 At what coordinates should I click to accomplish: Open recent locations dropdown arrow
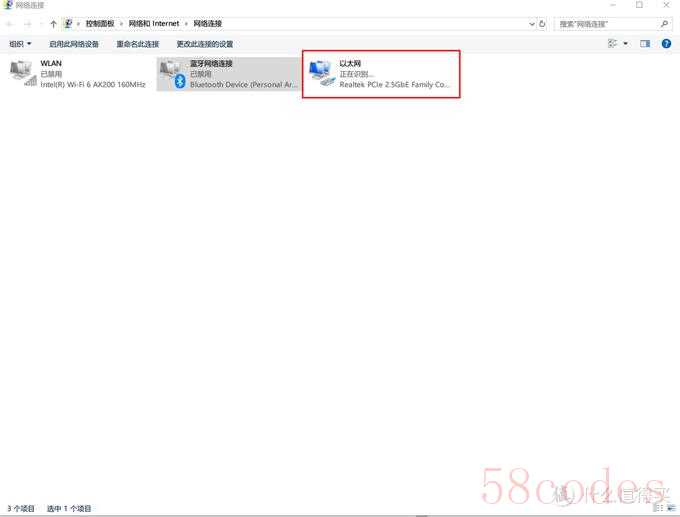tap(41, 24)
